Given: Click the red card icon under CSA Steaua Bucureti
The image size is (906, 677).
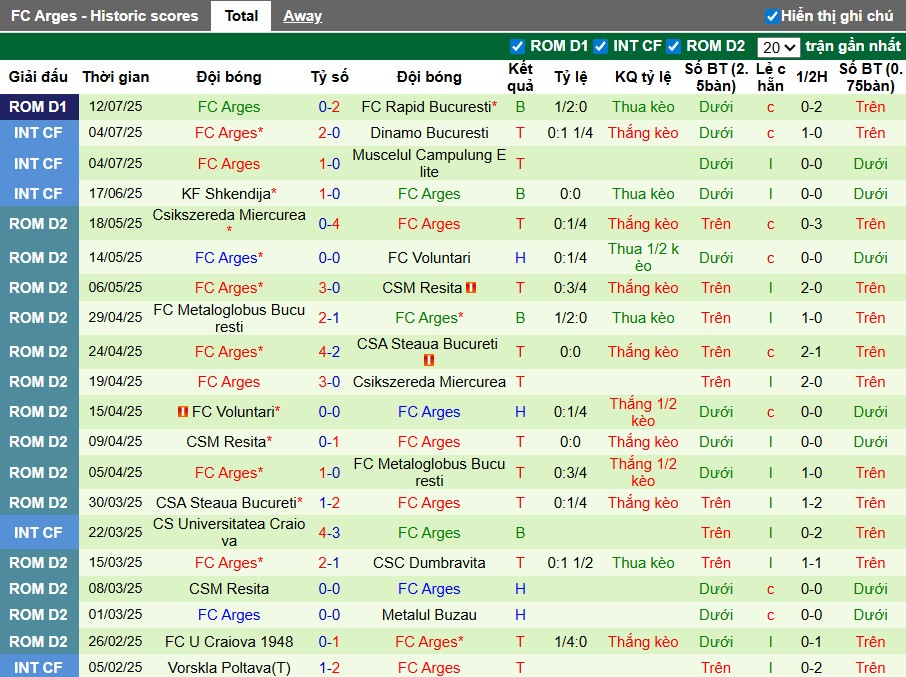Looking at the screenshot, I should click(x=429, y=360).
